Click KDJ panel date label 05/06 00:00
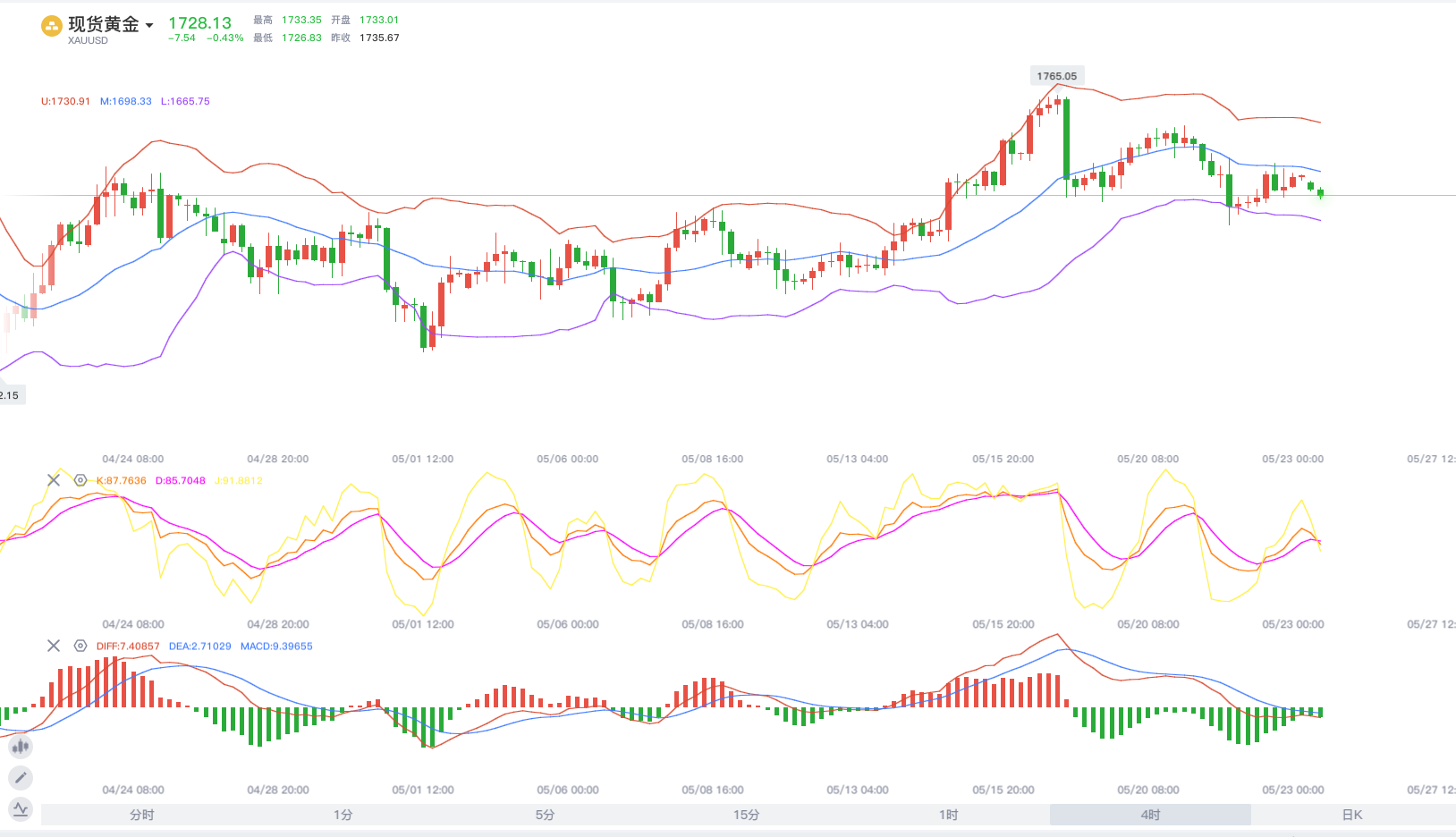The image size is (1456, 837). (568, 624)
